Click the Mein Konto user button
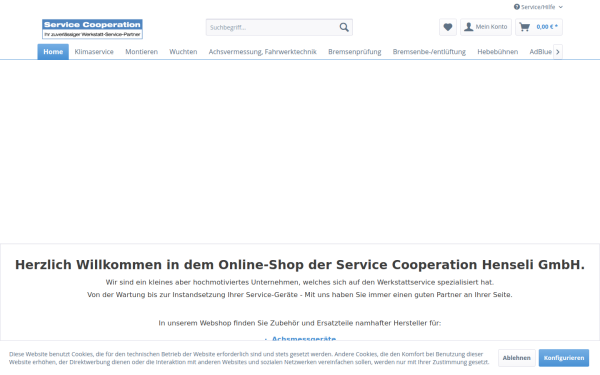600x375 pixels. [x=486, y=27]
